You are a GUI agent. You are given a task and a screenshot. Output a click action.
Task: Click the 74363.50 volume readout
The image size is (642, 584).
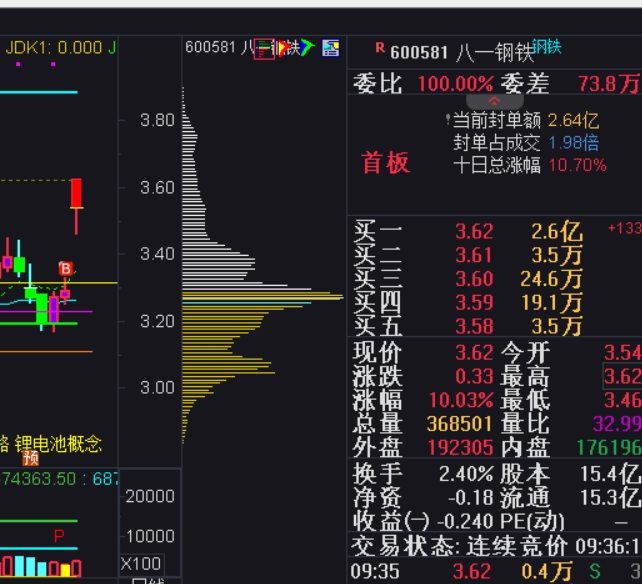click(38, 479)
